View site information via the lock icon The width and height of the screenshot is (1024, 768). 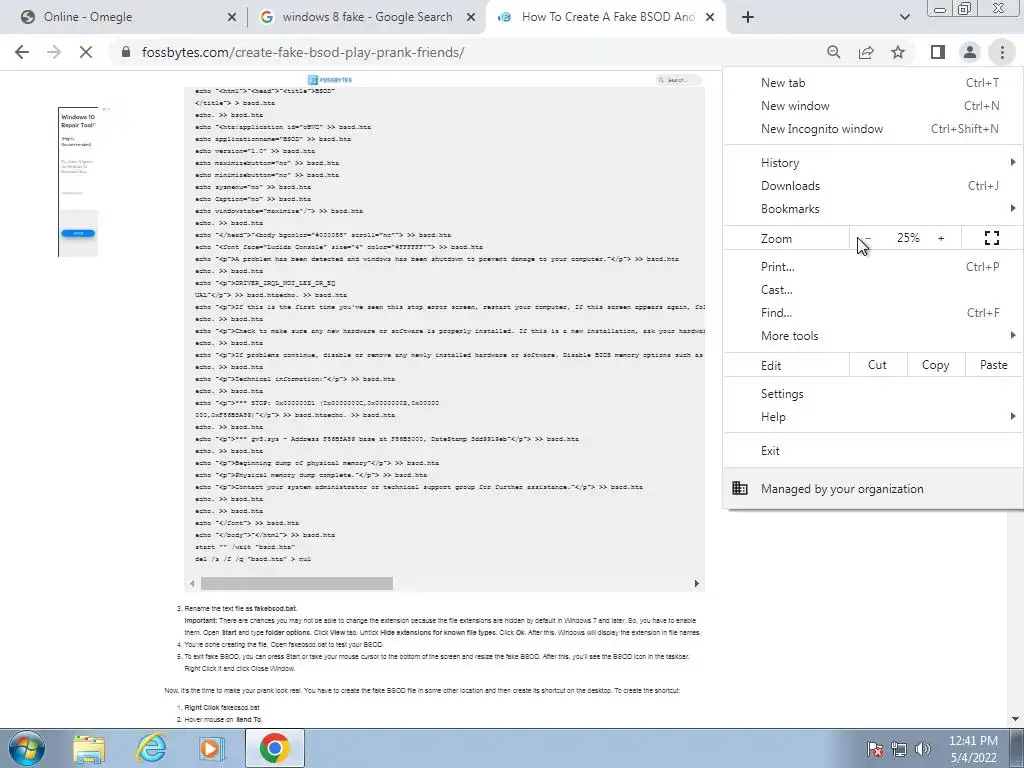126,52
